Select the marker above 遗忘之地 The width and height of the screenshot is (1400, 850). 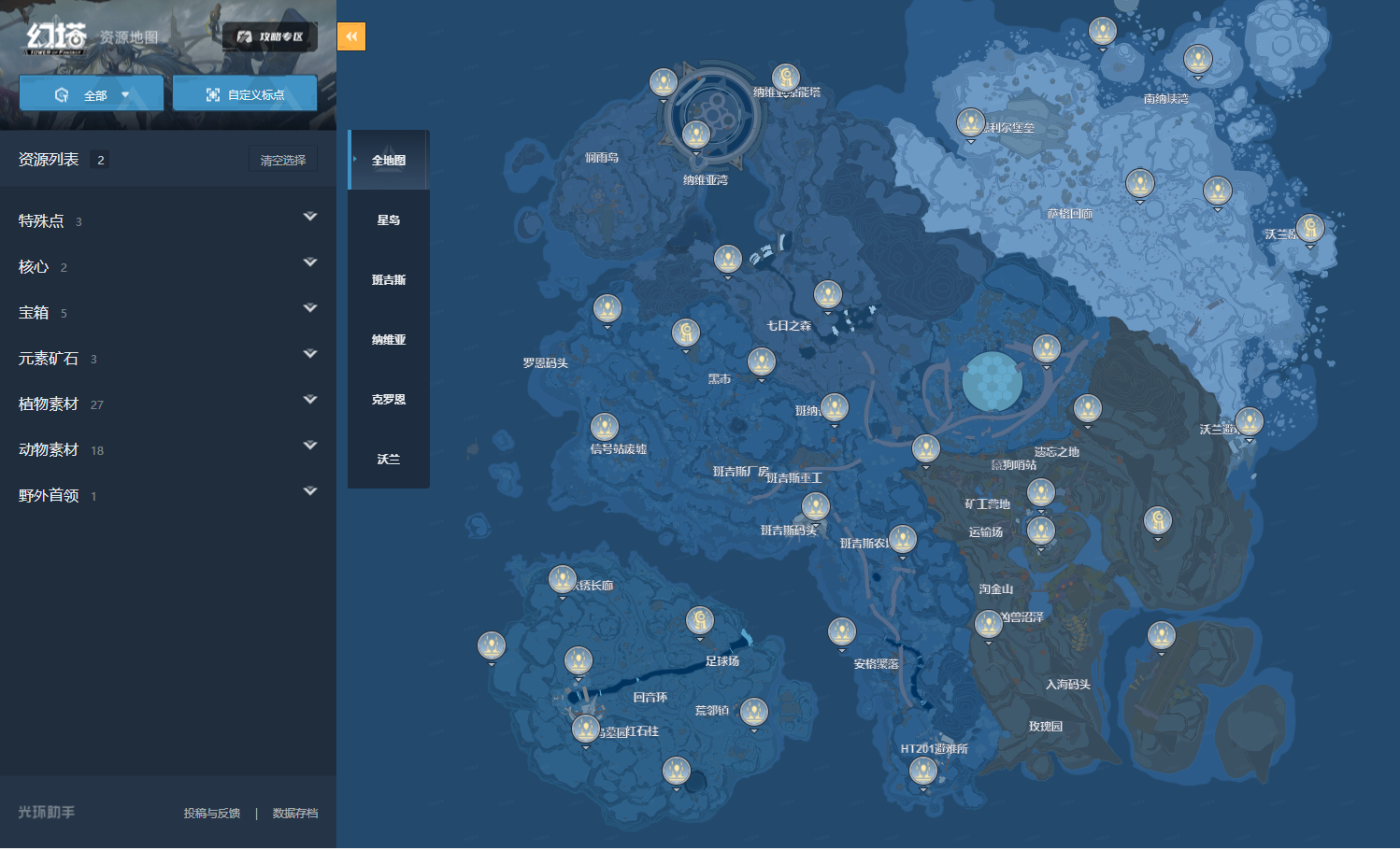pos(1088,410)
